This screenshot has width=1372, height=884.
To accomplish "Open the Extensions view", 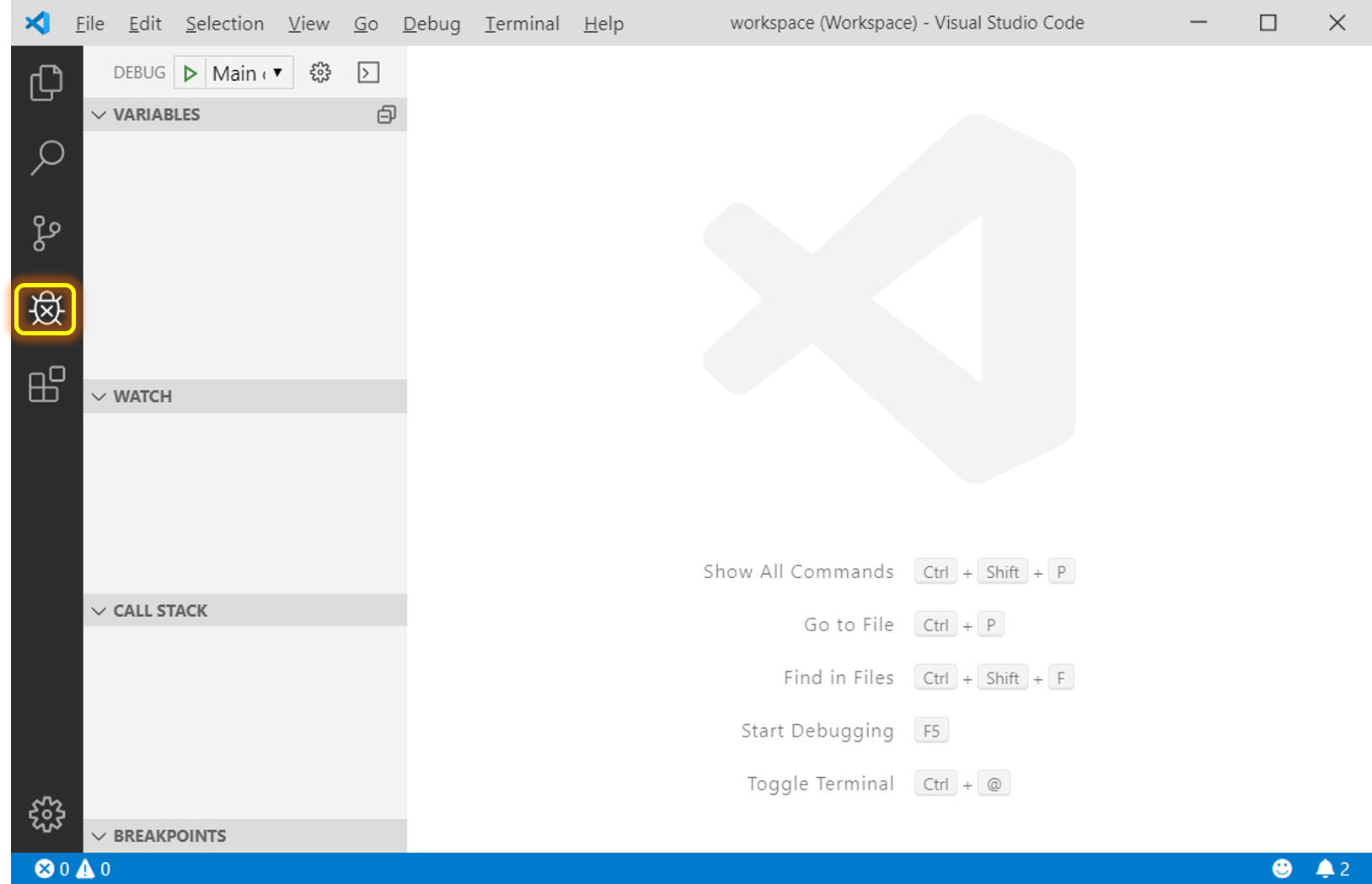I will (x=46, y=385).
